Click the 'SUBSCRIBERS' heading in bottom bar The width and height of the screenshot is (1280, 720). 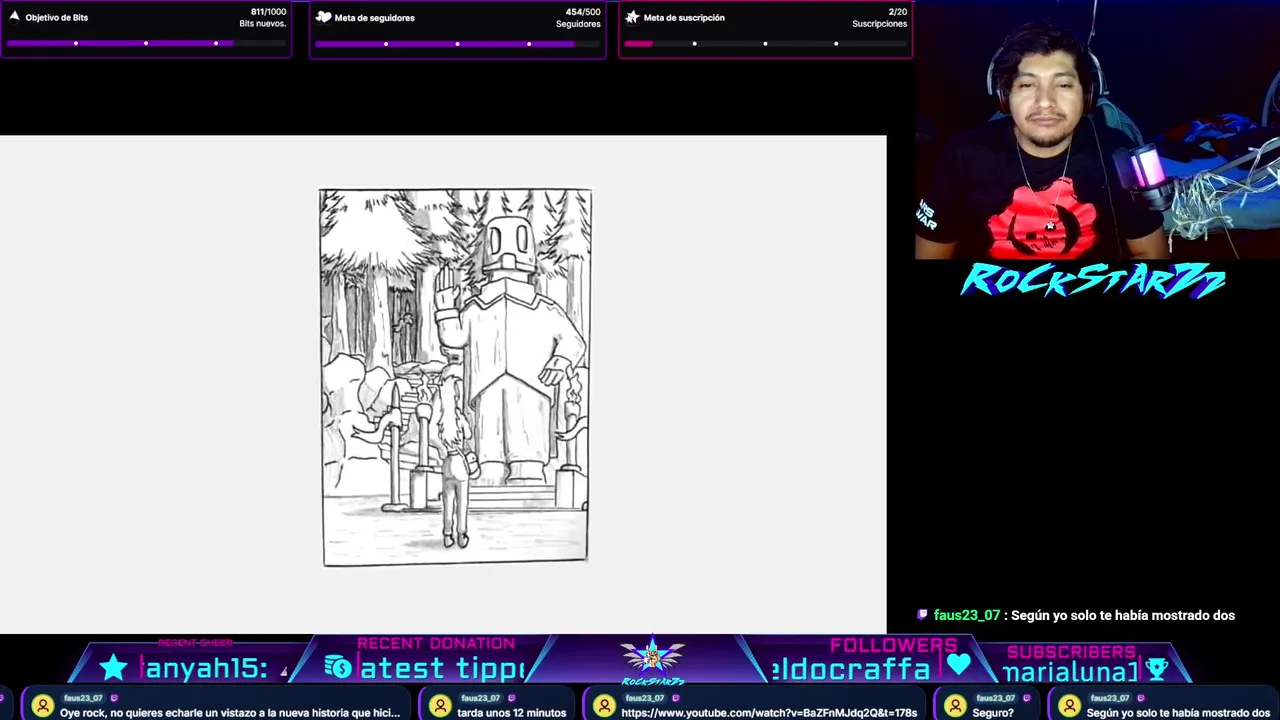pyautogui.click(x=1071, y=651)
